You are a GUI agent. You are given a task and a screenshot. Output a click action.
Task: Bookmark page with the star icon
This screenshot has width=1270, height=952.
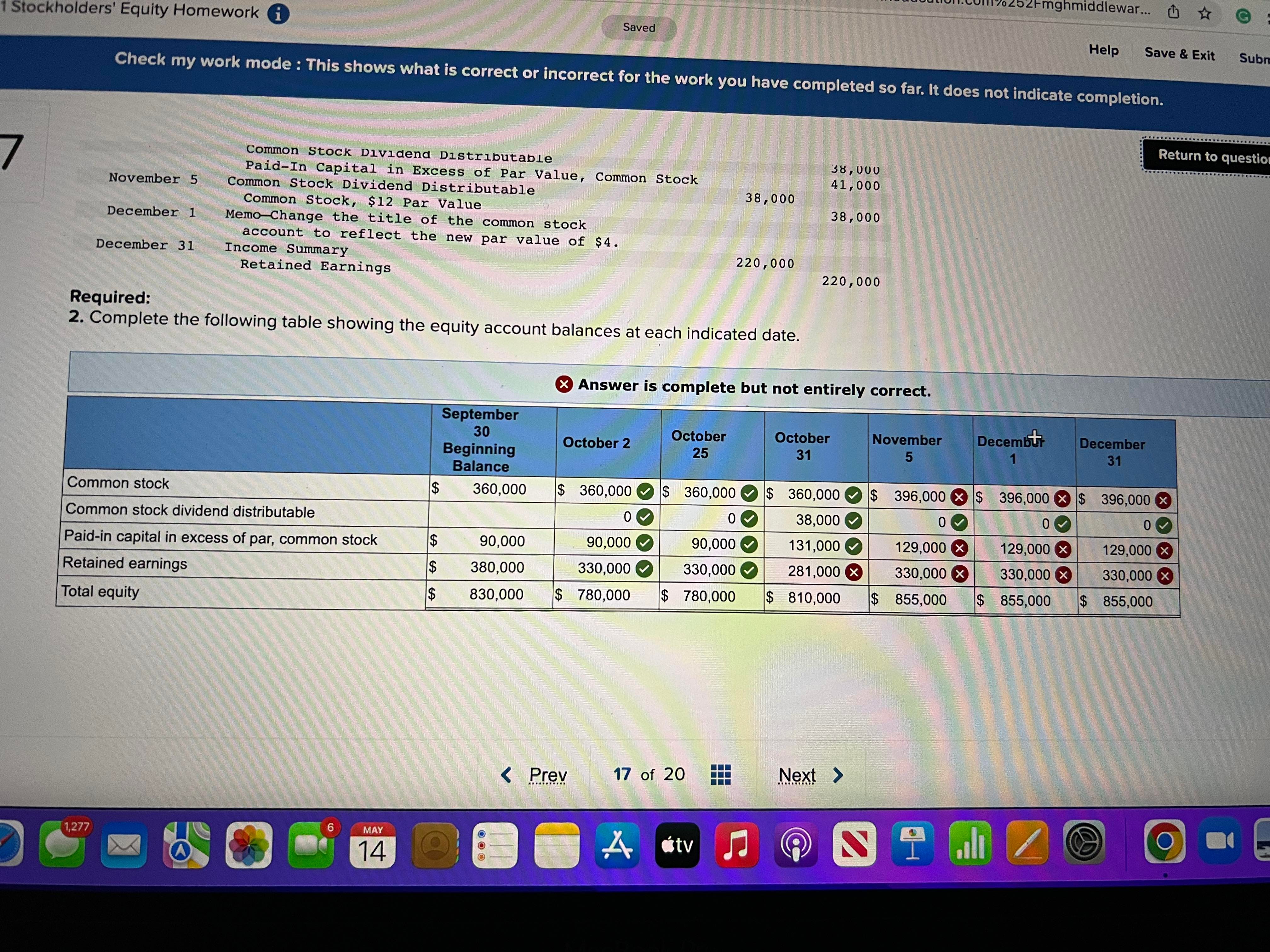1204,14
